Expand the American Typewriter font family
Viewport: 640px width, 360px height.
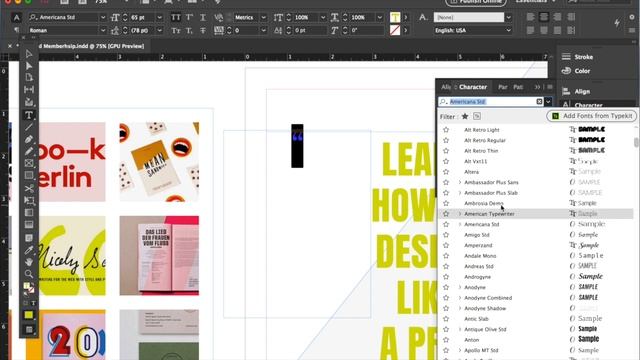click(x=460, y=214)
